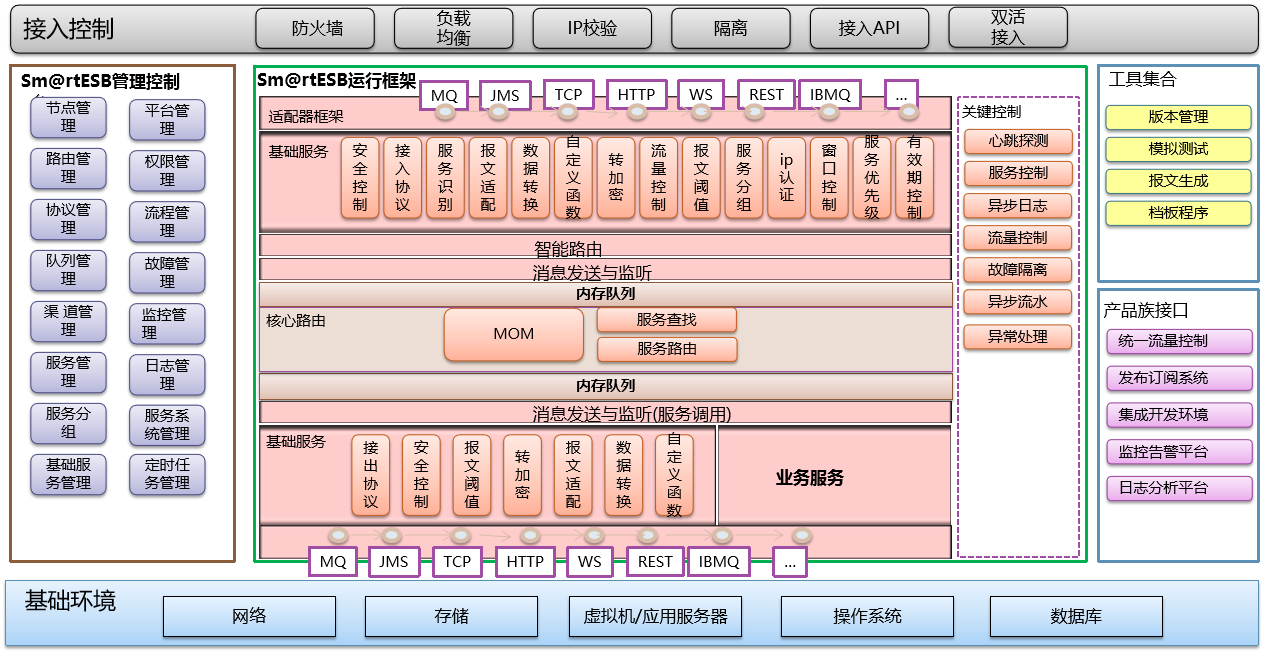Click the 数据库 block in 基础环境
This screenshot has width=1264, height=655.
1076,616
